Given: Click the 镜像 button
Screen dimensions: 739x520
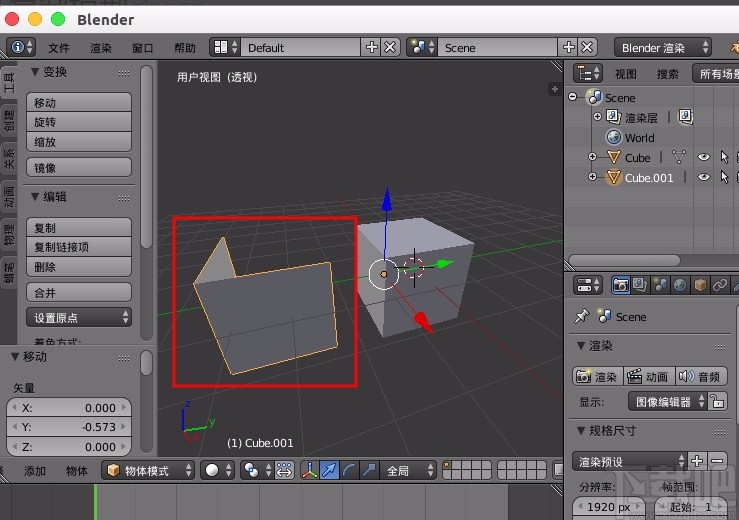Looking at the screenshot, I should click(x=78, y=167).
